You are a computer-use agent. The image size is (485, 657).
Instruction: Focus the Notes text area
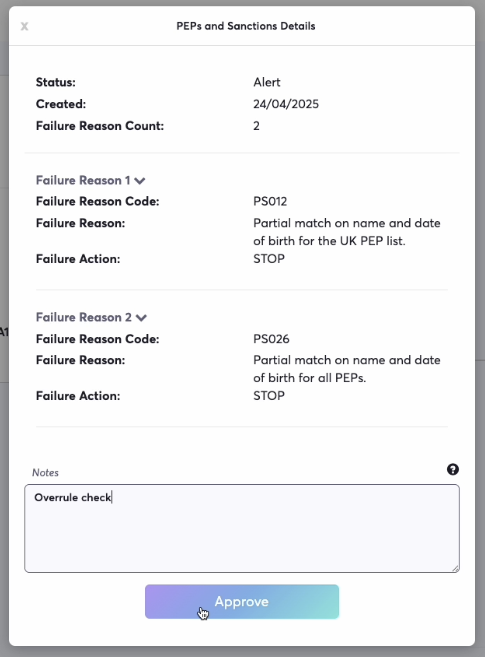point(242,528)
